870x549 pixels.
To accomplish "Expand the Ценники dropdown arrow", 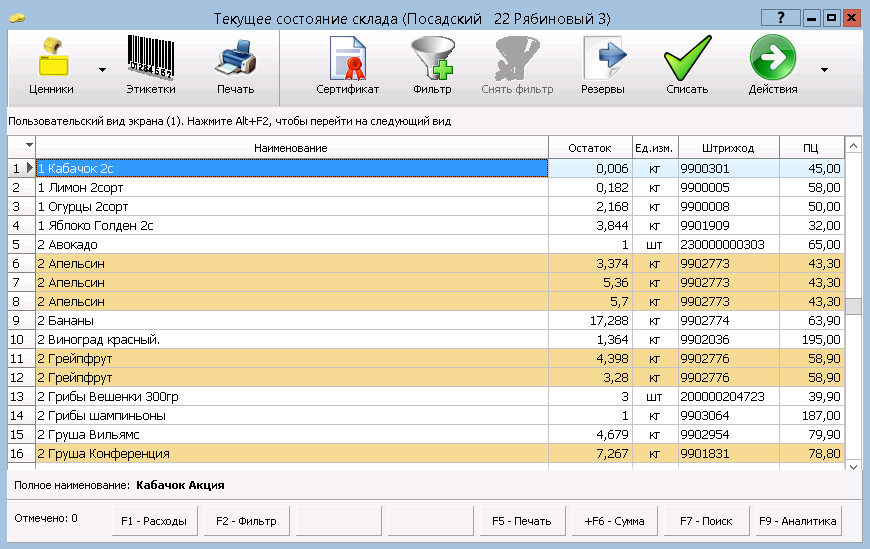I will (x=102, y=70).
